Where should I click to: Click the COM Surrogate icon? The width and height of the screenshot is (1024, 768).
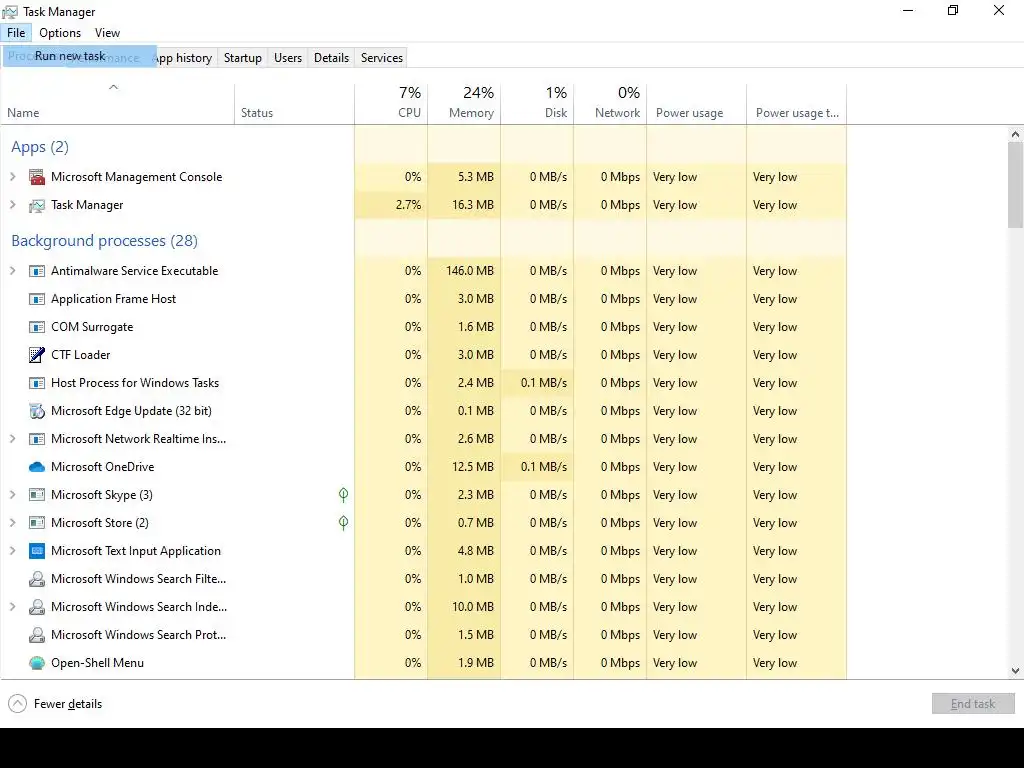[37, 327]
